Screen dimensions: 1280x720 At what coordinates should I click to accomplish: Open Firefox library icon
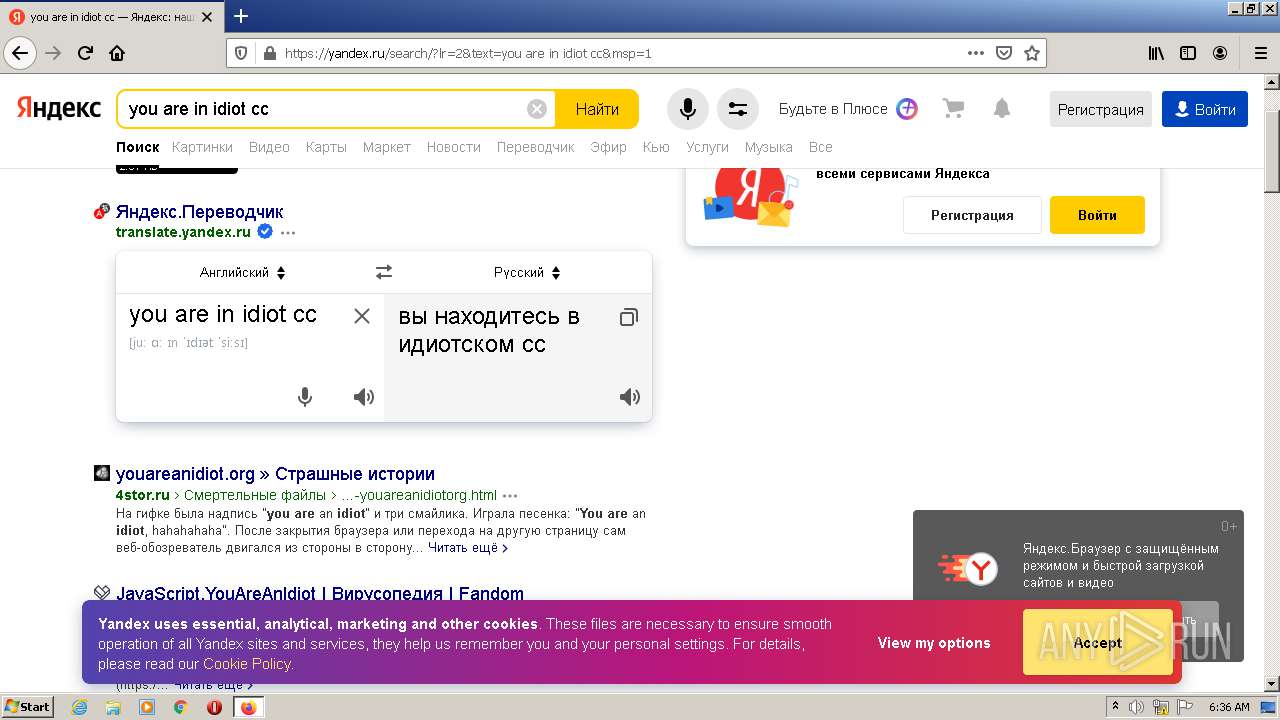point(1156,53)
